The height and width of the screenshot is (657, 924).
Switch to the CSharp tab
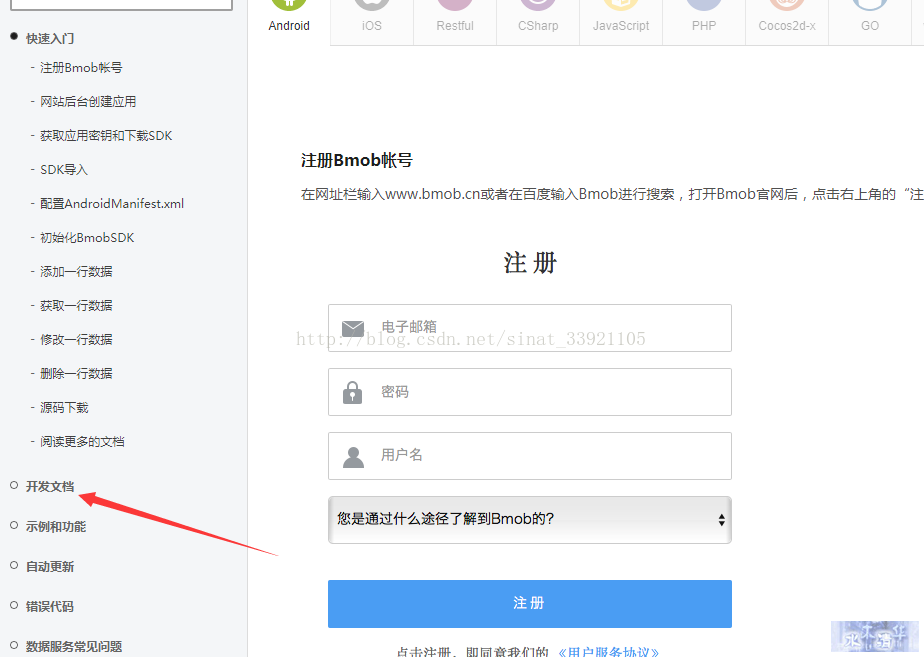(538, 21)
